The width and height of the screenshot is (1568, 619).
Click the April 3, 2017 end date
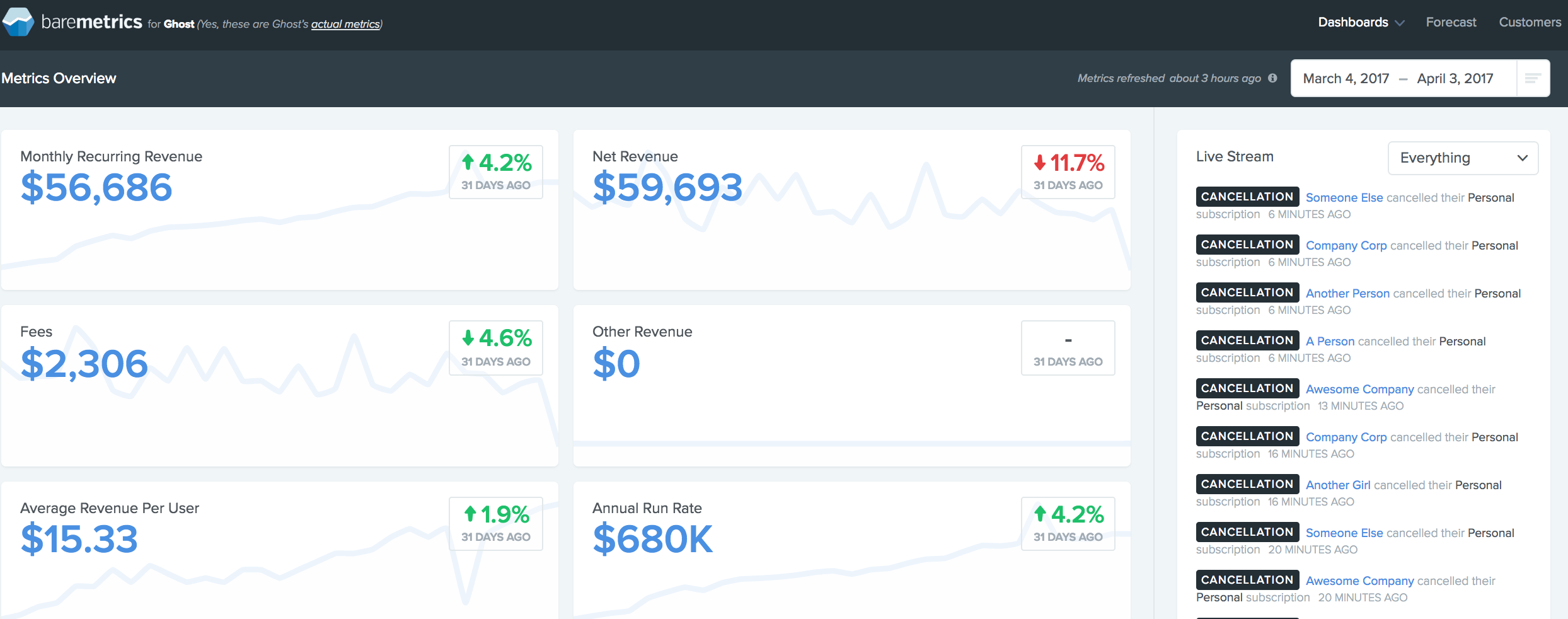pyautogui.click(x=1455, y=78)
